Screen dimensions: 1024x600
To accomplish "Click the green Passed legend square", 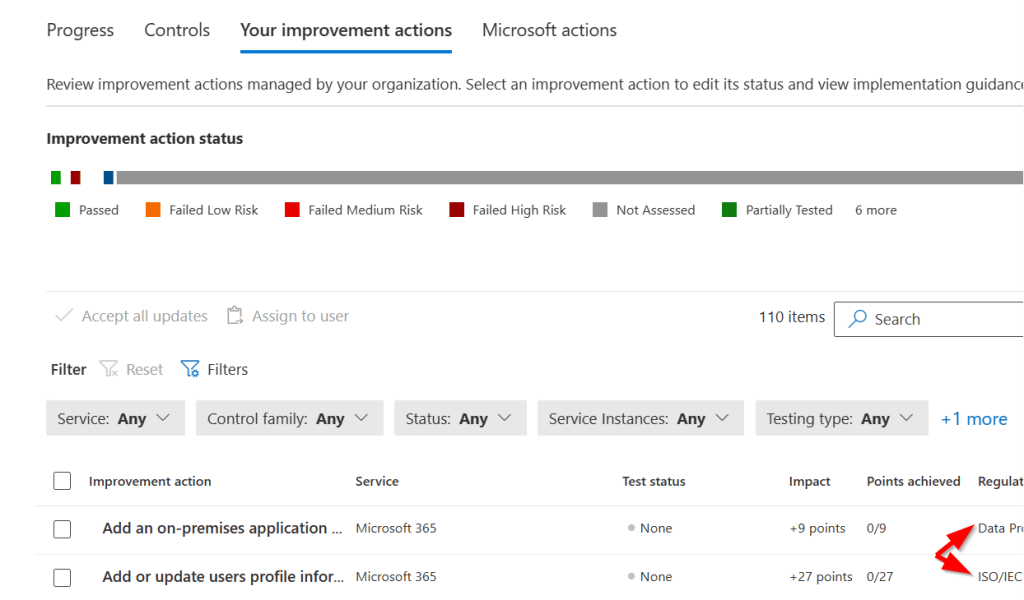I will (x=62, y=210).
